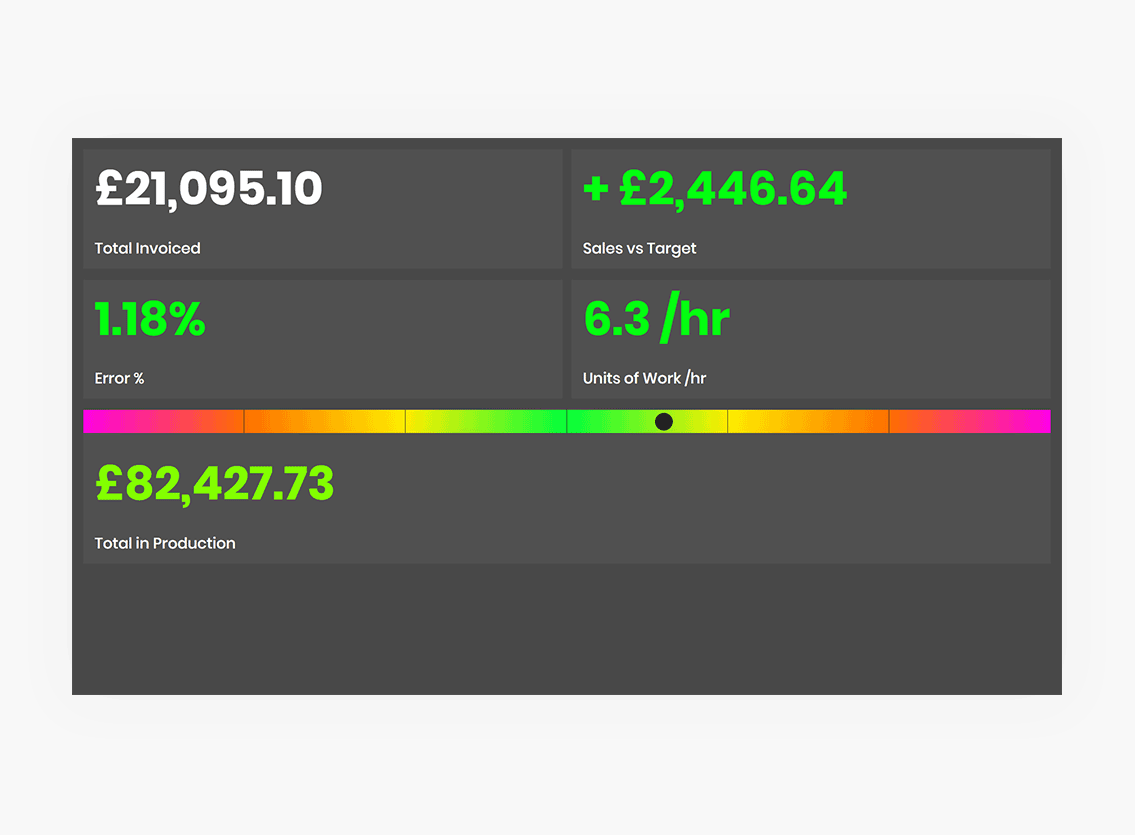Click the black dot marker on gradient bar
The width and height of the screenshot is (1135, 835).
664,422
